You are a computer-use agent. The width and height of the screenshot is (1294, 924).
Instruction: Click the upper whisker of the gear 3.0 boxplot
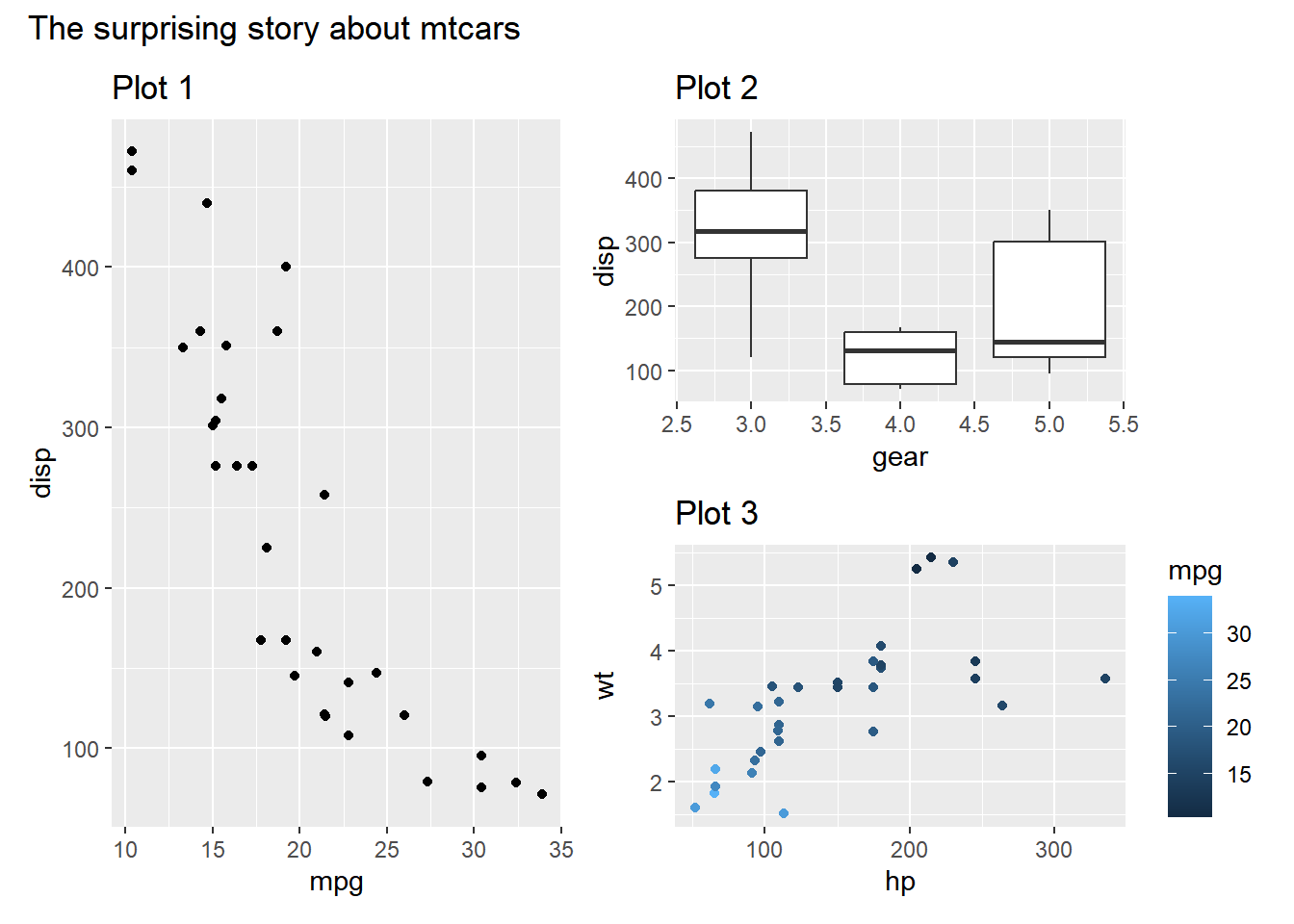tap(751, 162)
